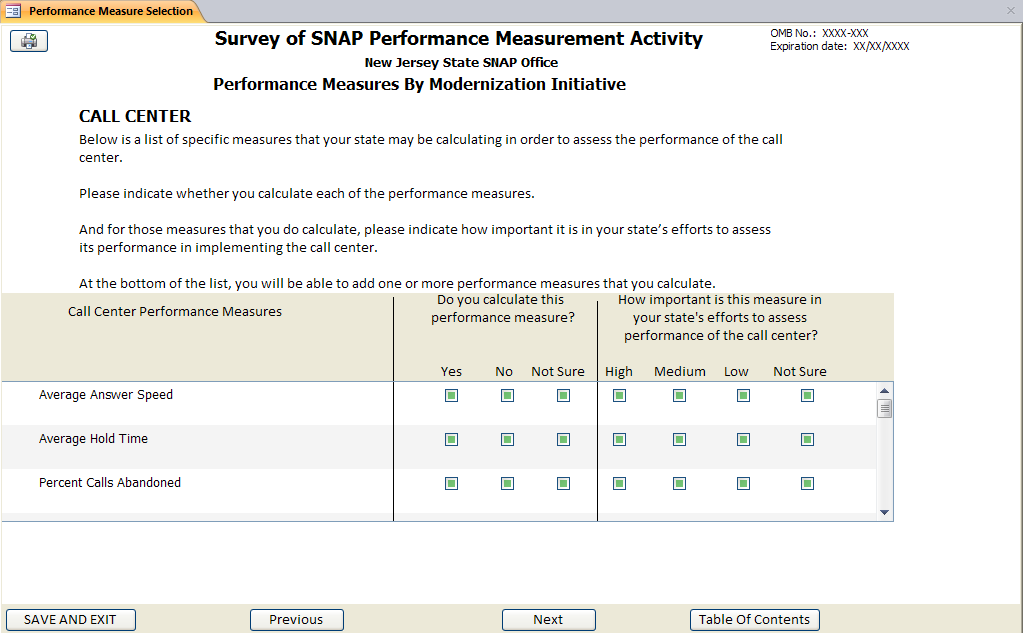
Task: Open the Table Of Contents
Action: coord(754,620)
